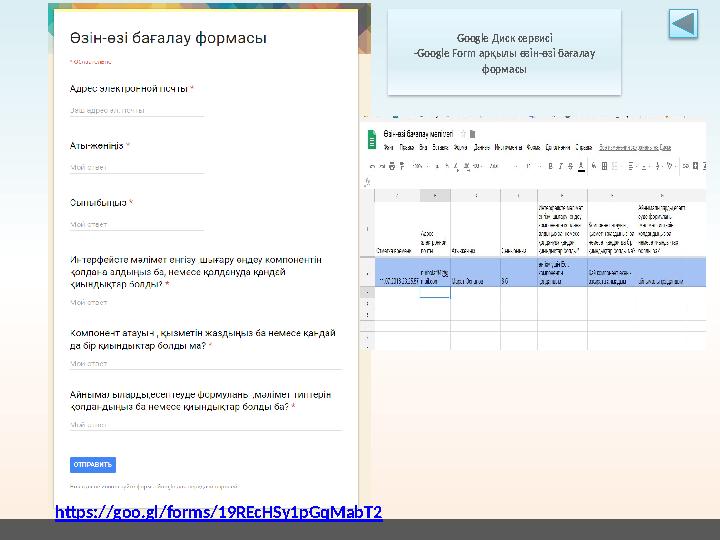The image size is (720, 540).
Task: Star the spreadsheet with the star icon
Action: [463, 134]
